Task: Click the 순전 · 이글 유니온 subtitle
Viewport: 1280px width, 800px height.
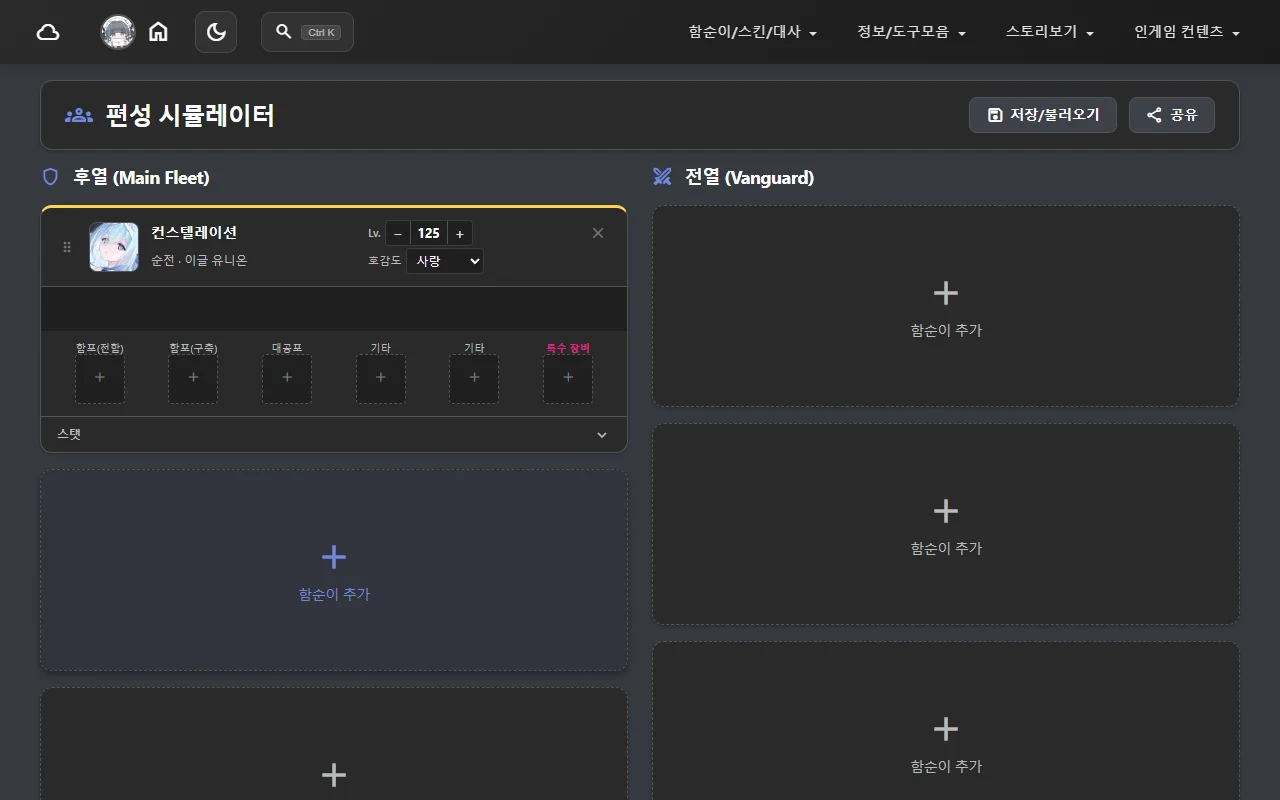Action: point(199,260)
